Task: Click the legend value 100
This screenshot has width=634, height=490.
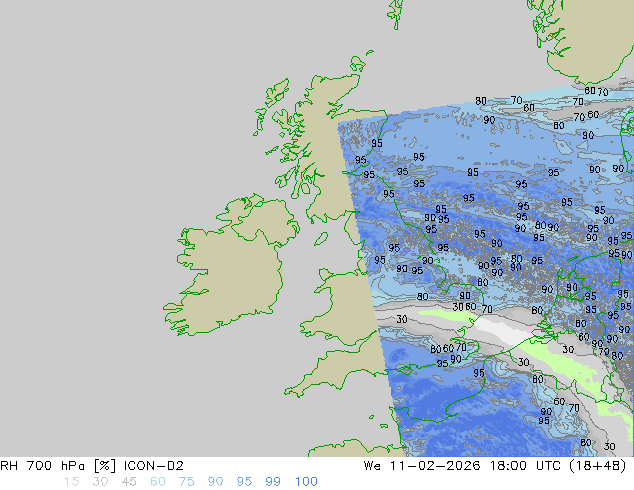Action: (306, 482)
